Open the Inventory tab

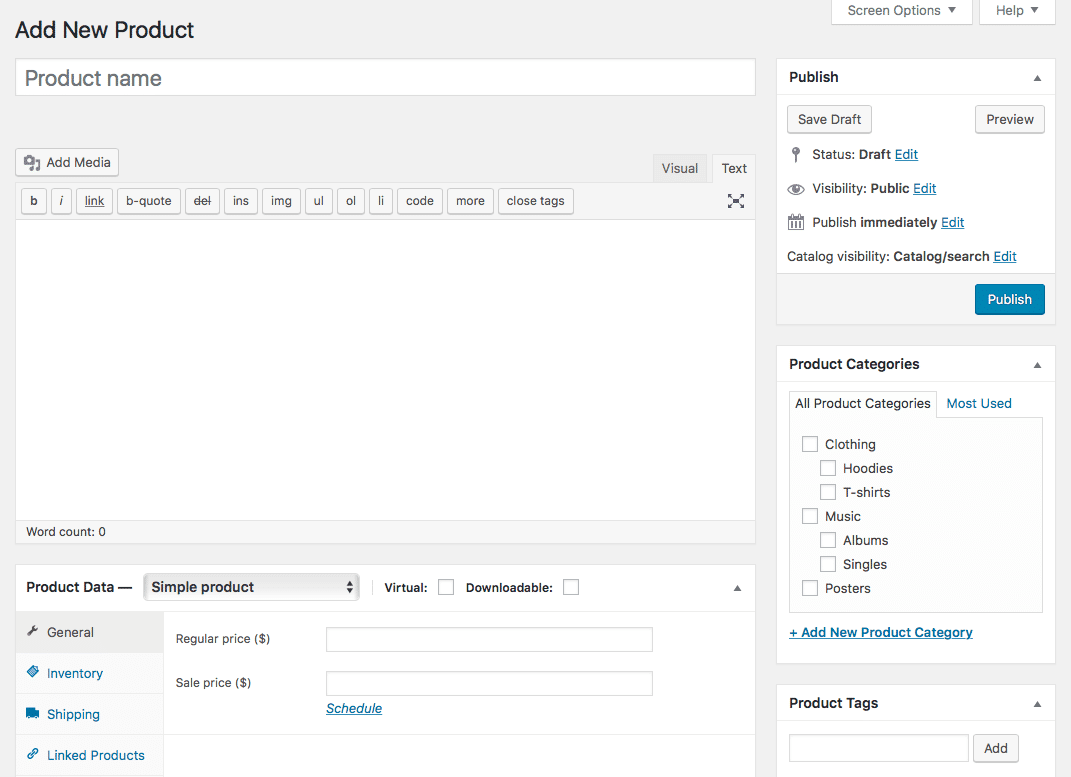tap(89, 673)
